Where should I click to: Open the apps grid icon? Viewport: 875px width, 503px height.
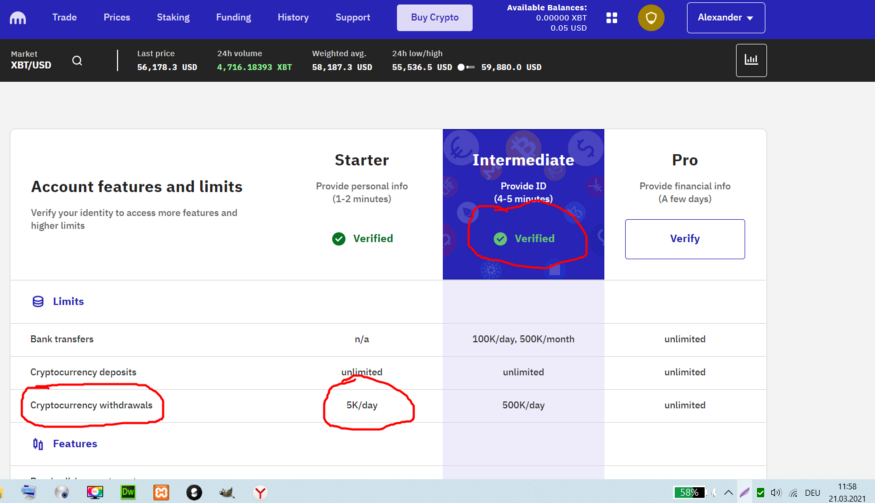pos(612,18)
